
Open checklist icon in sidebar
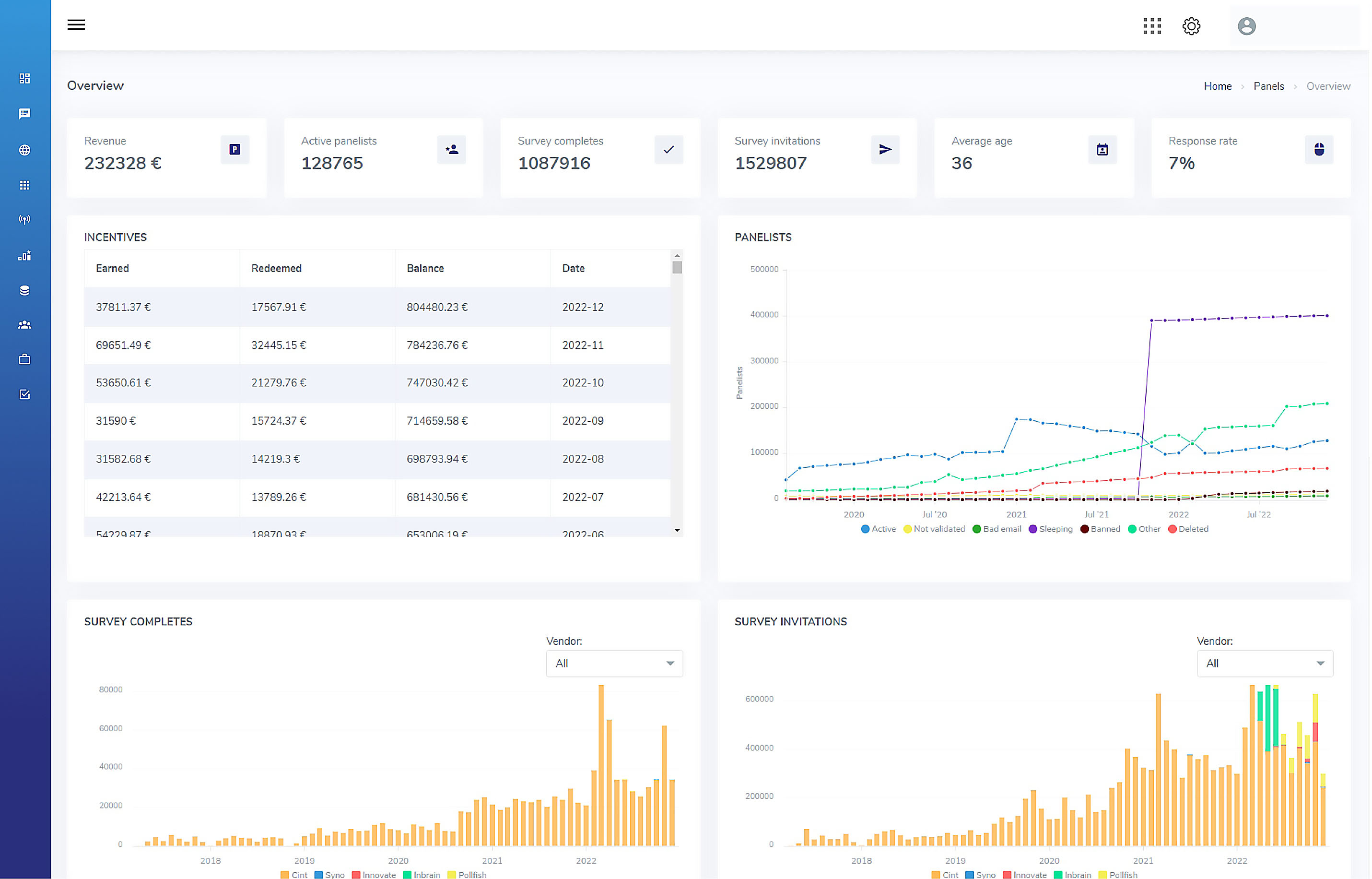24,394
